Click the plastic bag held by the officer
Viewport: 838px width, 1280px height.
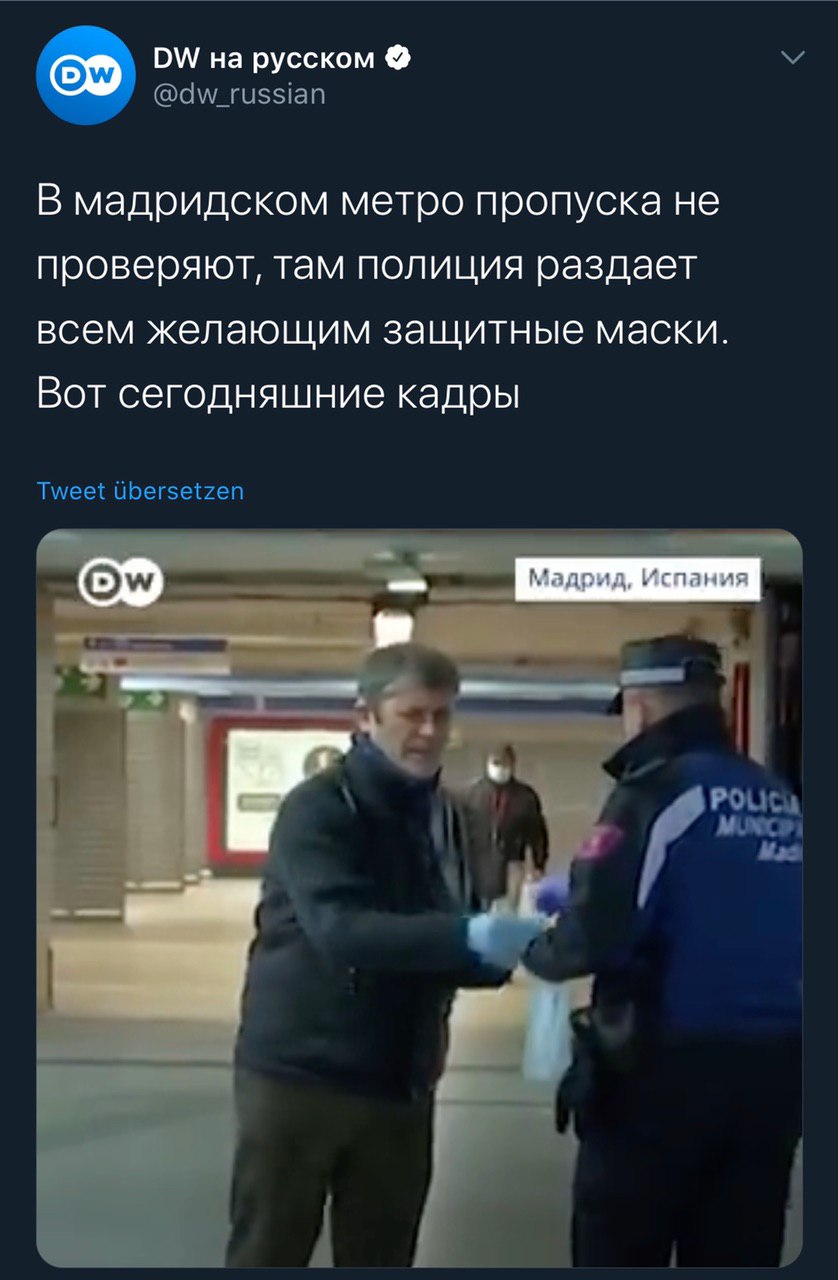click(547, 1028)
